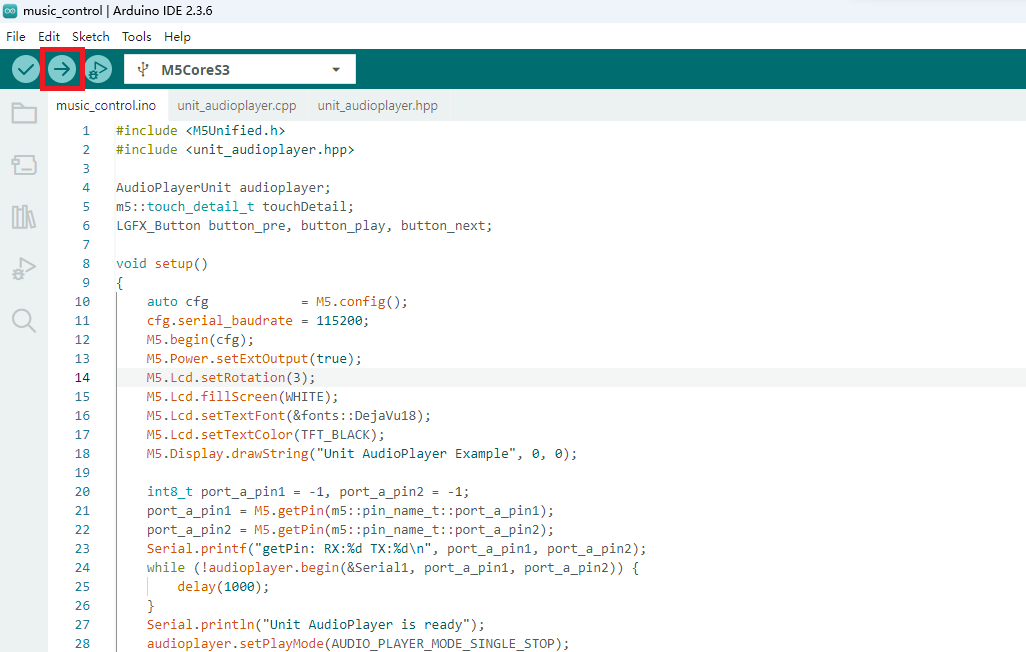
Task: Open the Debug panel in sidebar
Action: 24,268
